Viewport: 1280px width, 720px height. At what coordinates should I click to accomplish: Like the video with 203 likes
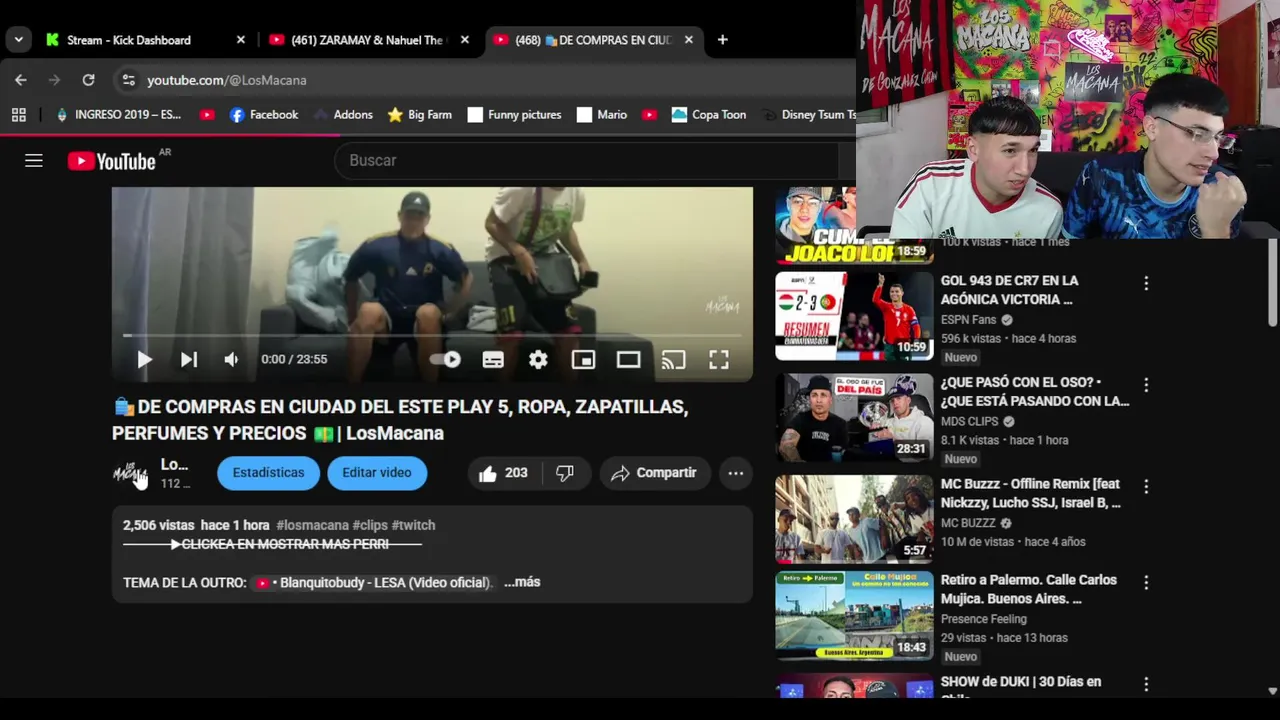(x=503, y=473)
